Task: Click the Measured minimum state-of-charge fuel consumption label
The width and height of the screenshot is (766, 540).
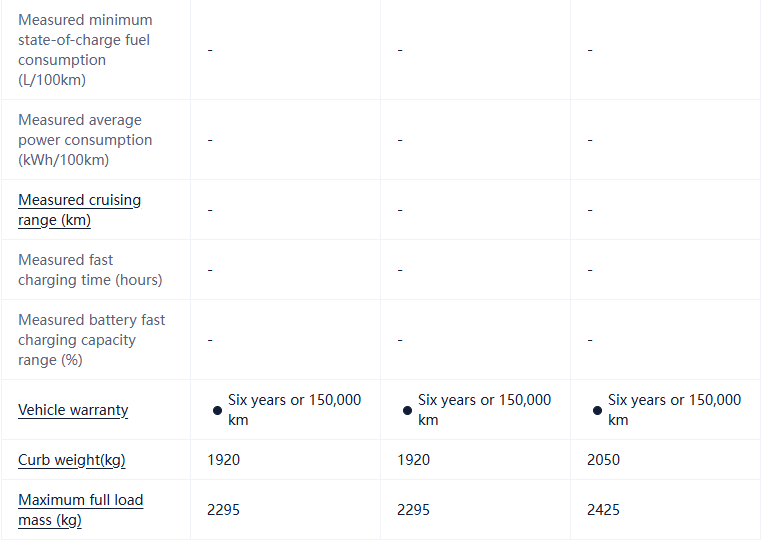Action: (x=85, y=50)
